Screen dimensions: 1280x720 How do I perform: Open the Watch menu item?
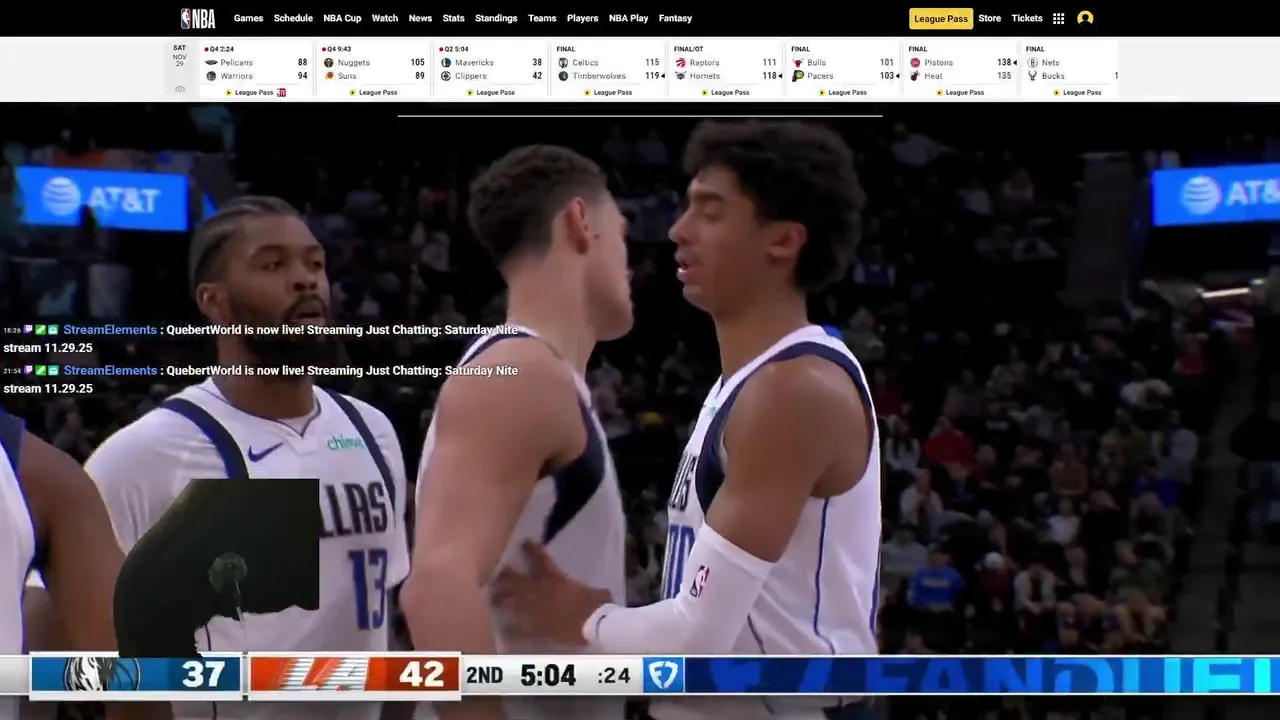pos(385,18)
